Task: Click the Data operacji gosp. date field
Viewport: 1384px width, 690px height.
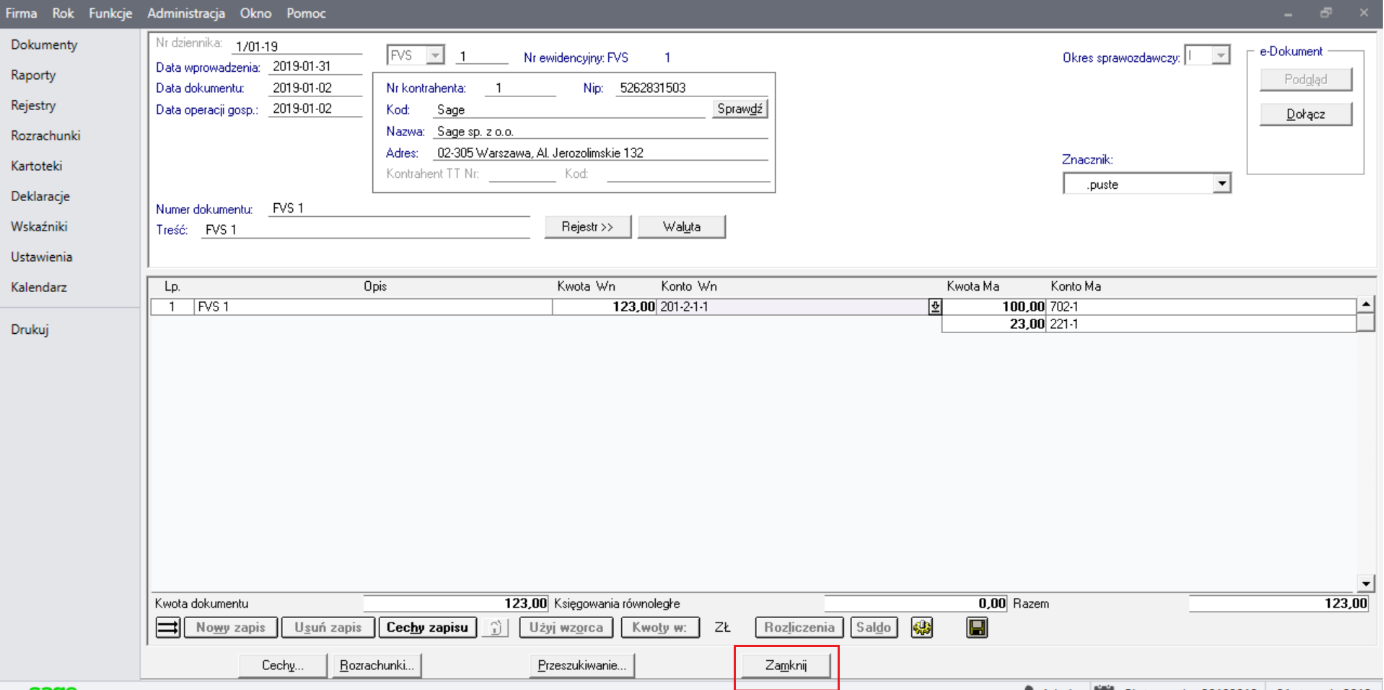Action: point(315,109)
